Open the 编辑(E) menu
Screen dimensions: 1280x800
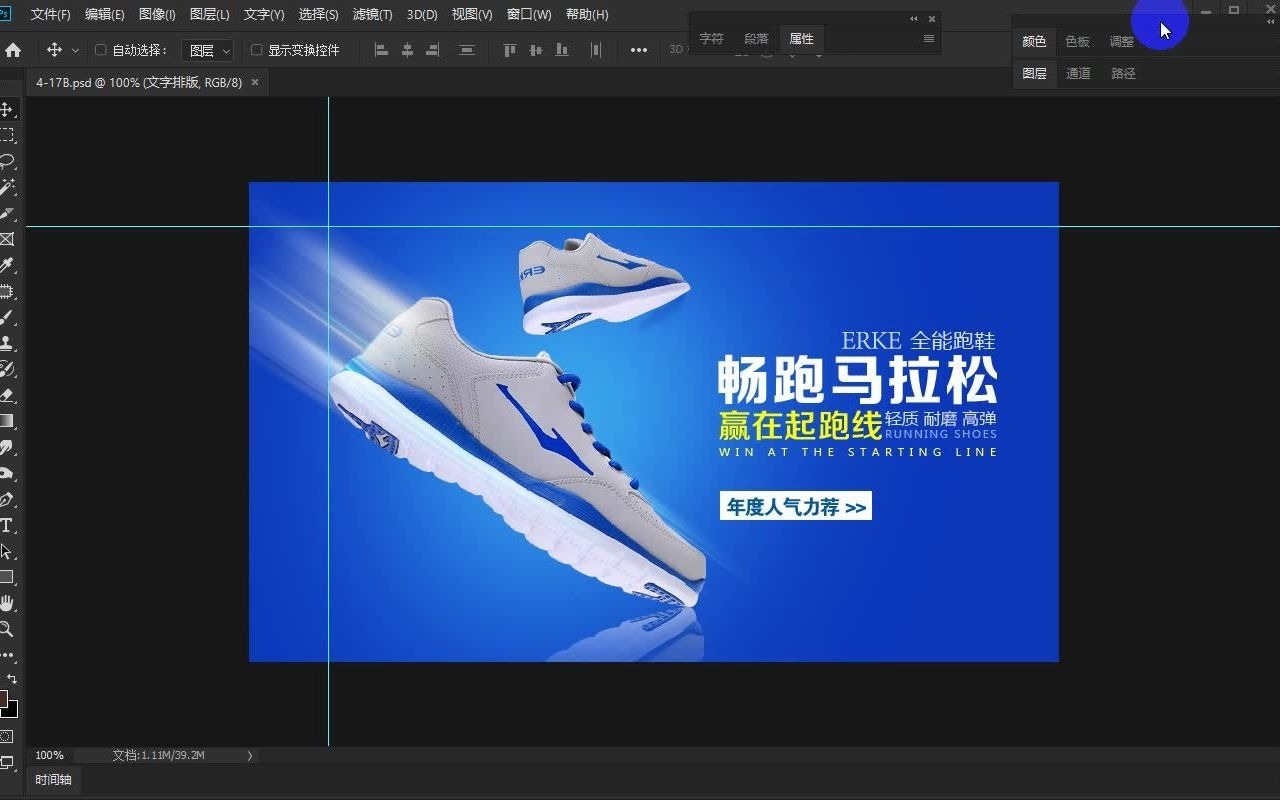click(105, 15)
